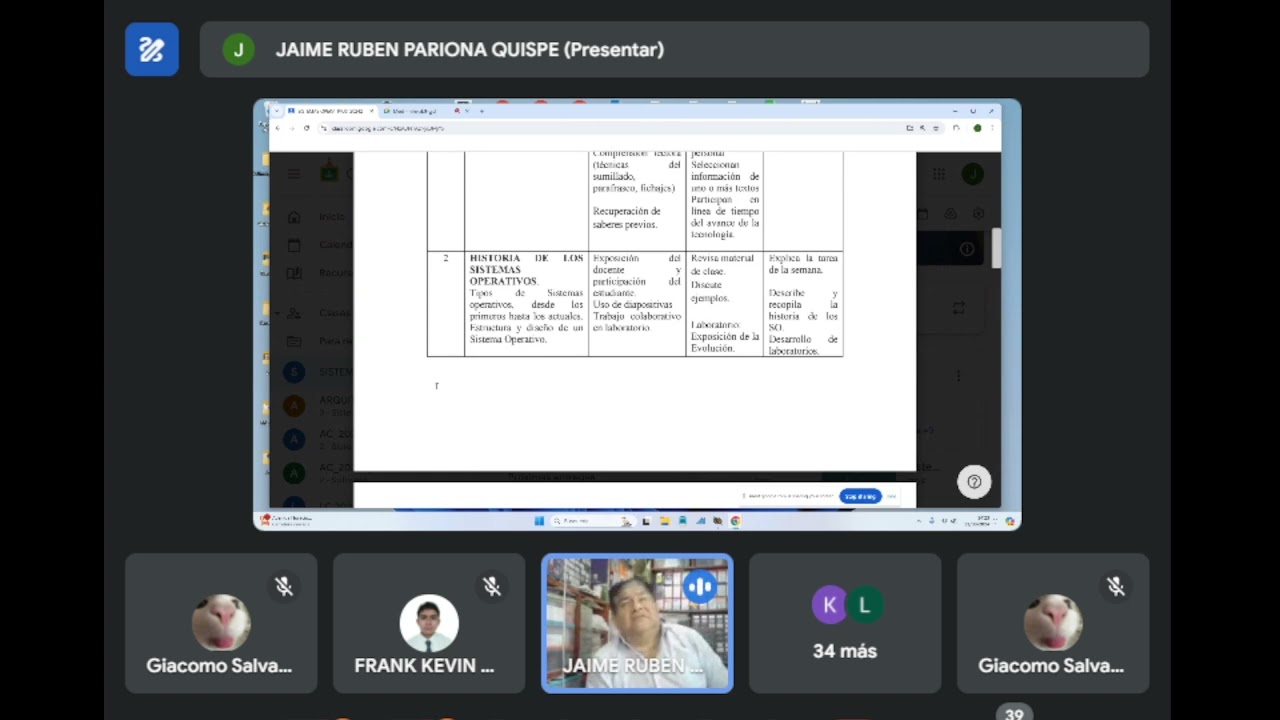Open the Google apps grid icon
Screen dimensions: 1280x720
pyautogui.click(x=939, y=174)
